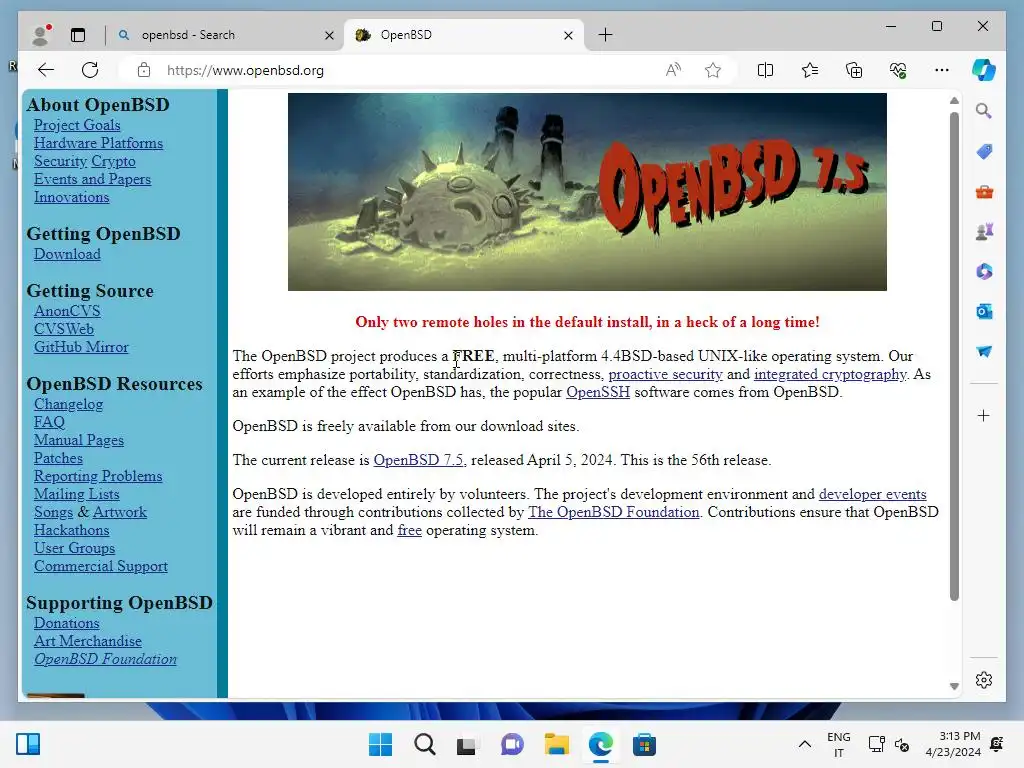The image size is (1024, 768).
Task: Open Windows Start menu
Action: pyautogui.click(x=380, y=744)
